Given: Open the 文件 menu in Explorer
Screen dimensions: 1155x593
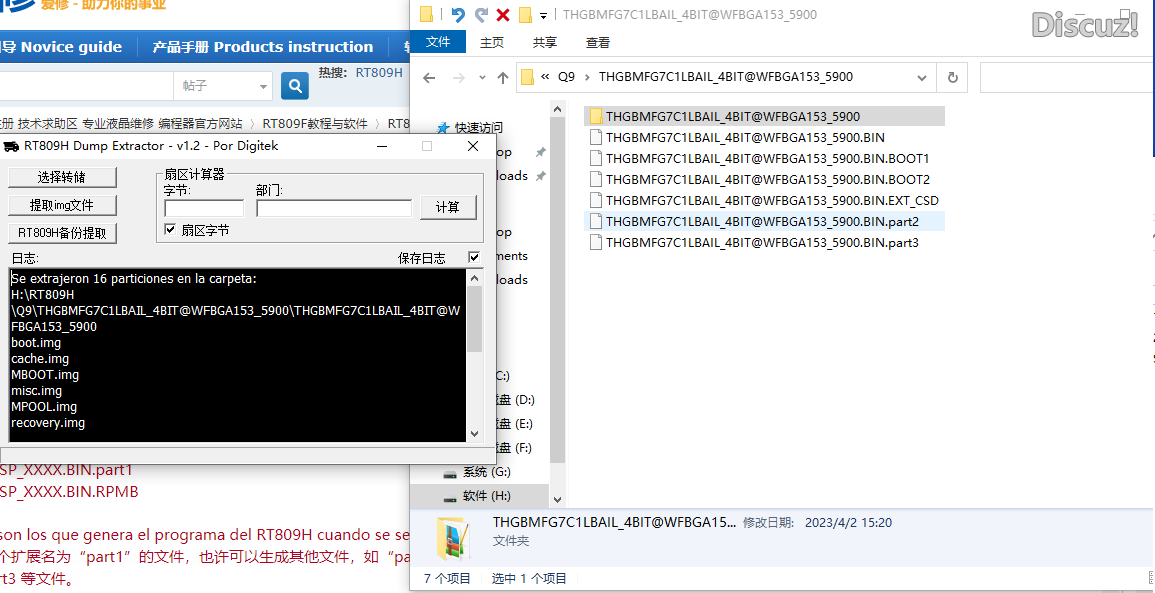Looking at the screenshot, I should pyautogui.click(x=438, y=43).
